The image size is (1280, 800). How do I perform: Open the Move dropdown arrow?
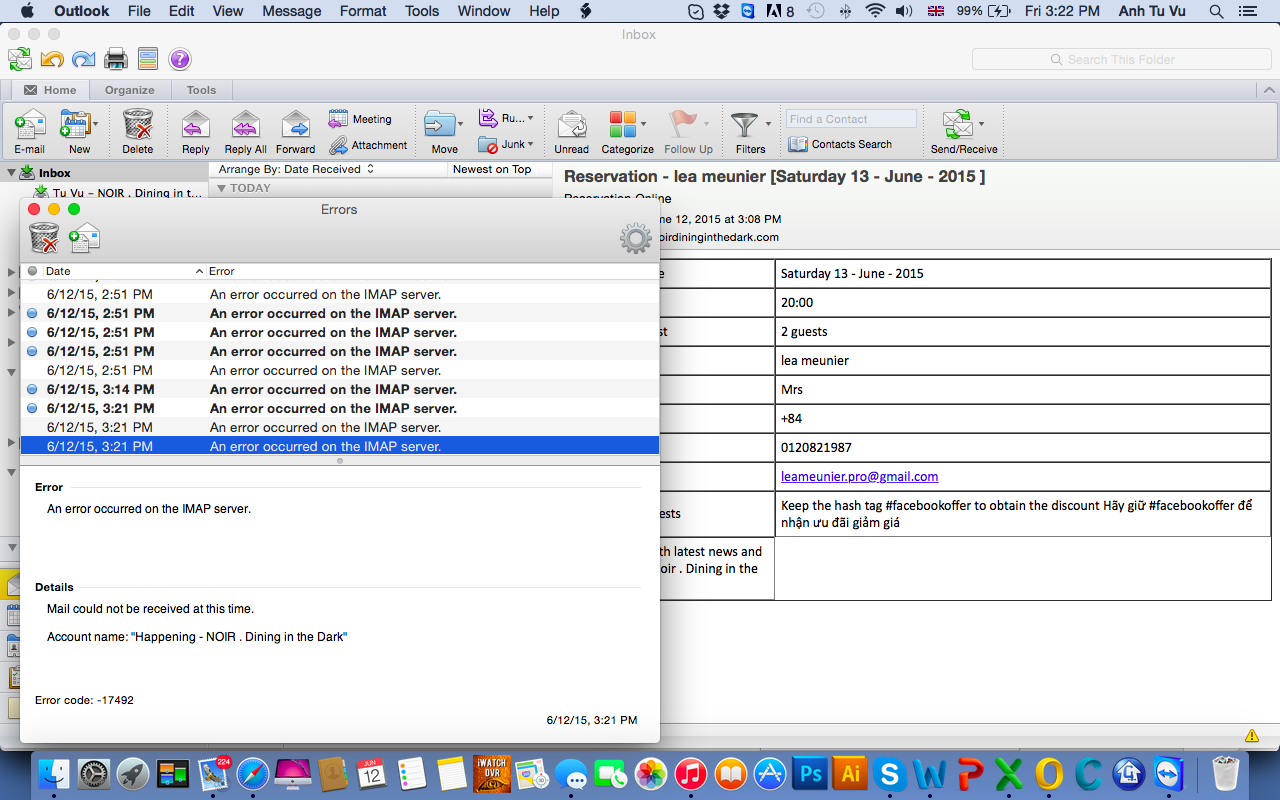click(x=461, y=124)
